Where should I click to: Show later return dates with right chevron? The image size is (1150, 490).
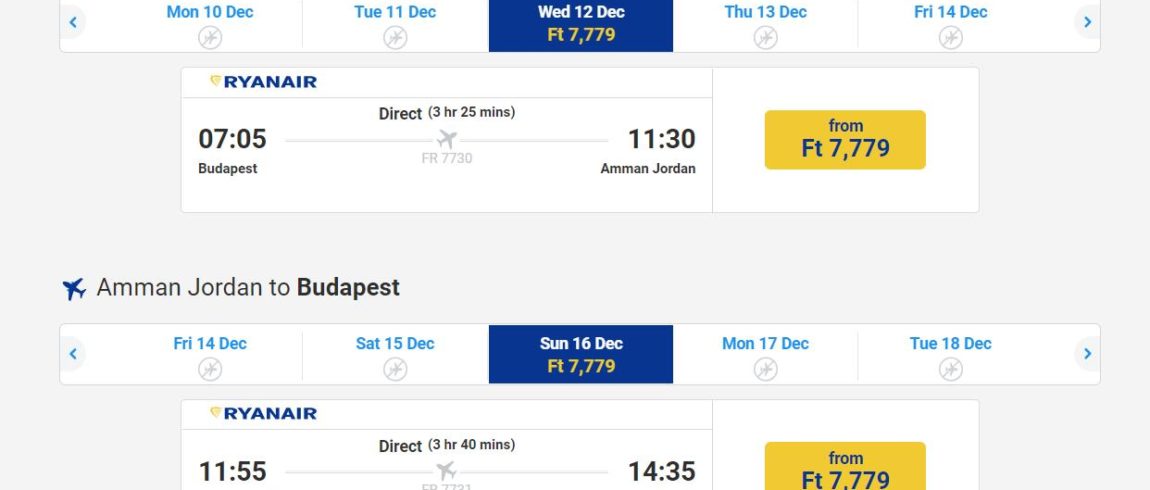pyautogui.click(x=1087, y=354)
